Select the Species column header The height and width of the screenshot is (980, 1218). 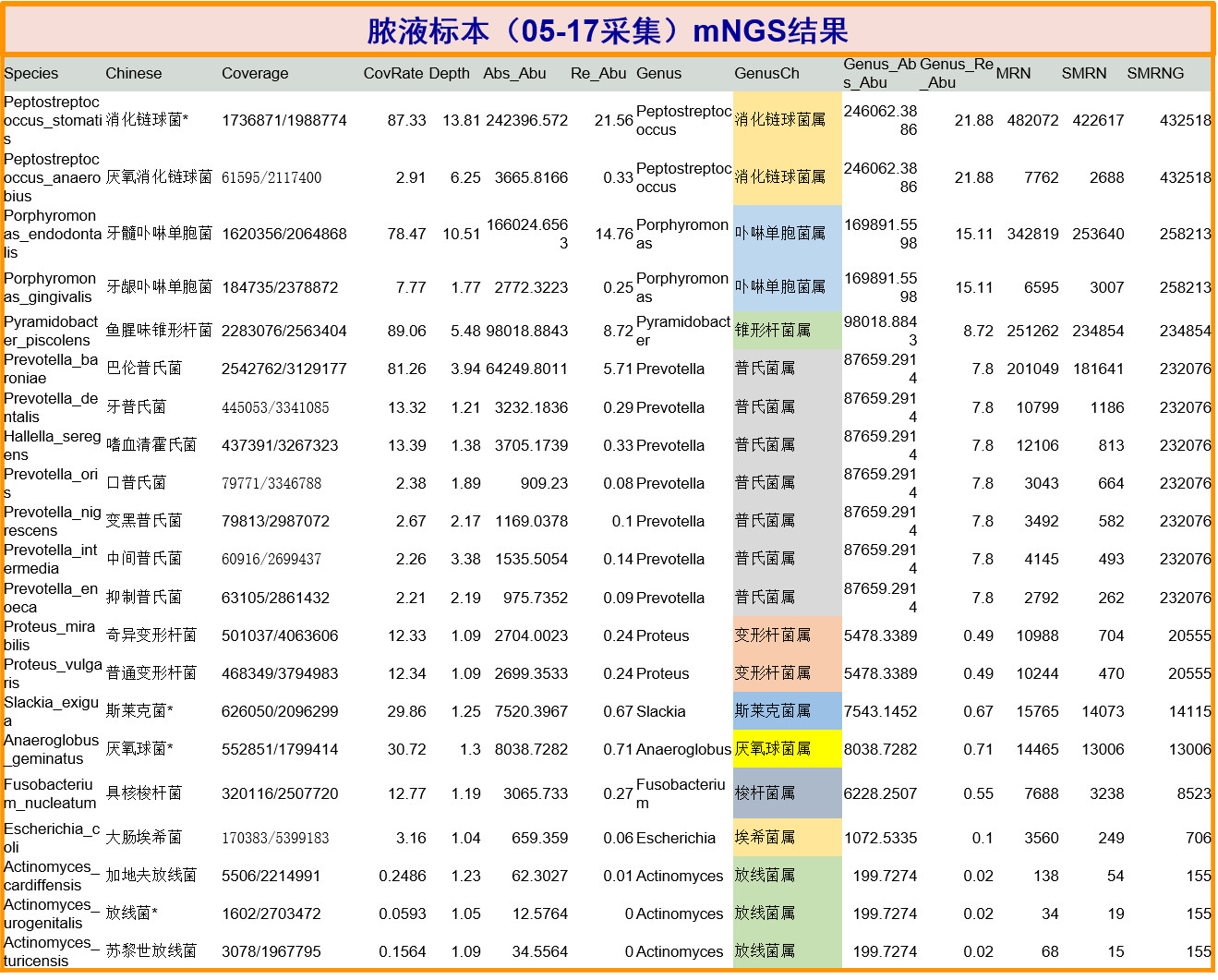click(x=31, y=73)
